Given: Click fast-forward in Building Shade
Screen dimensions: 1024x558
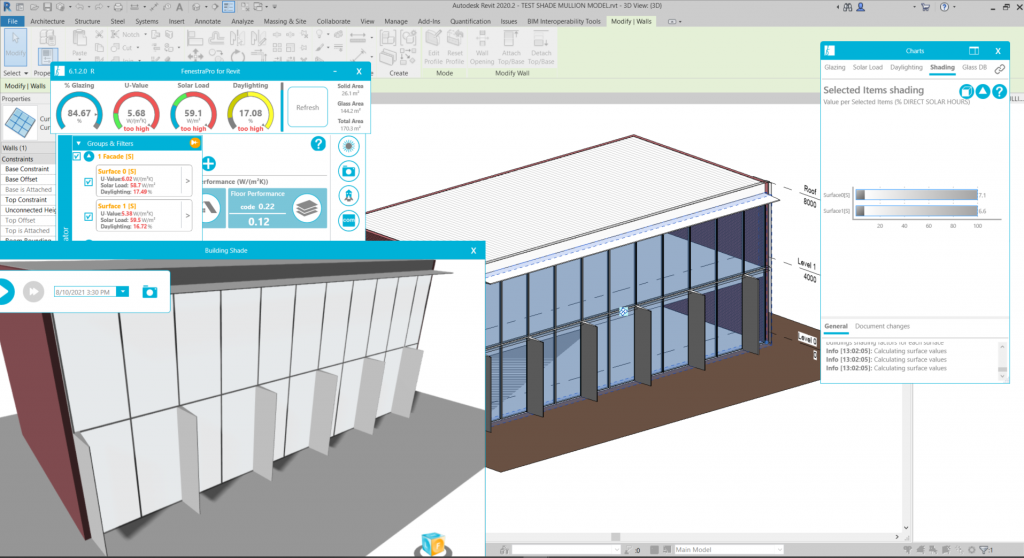Looking at the screenshot, I should [x=33, y=291].
